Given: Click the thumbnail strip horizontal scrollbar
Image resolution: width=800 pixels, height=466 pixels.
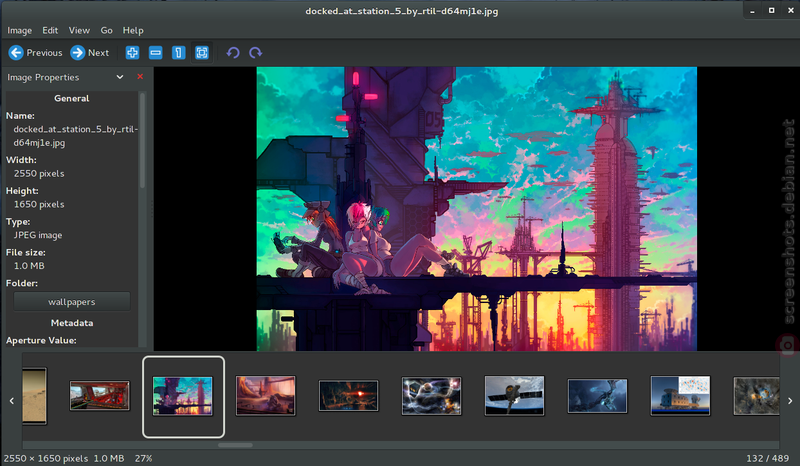Looking at the screenshot, I should pos(235,445).
